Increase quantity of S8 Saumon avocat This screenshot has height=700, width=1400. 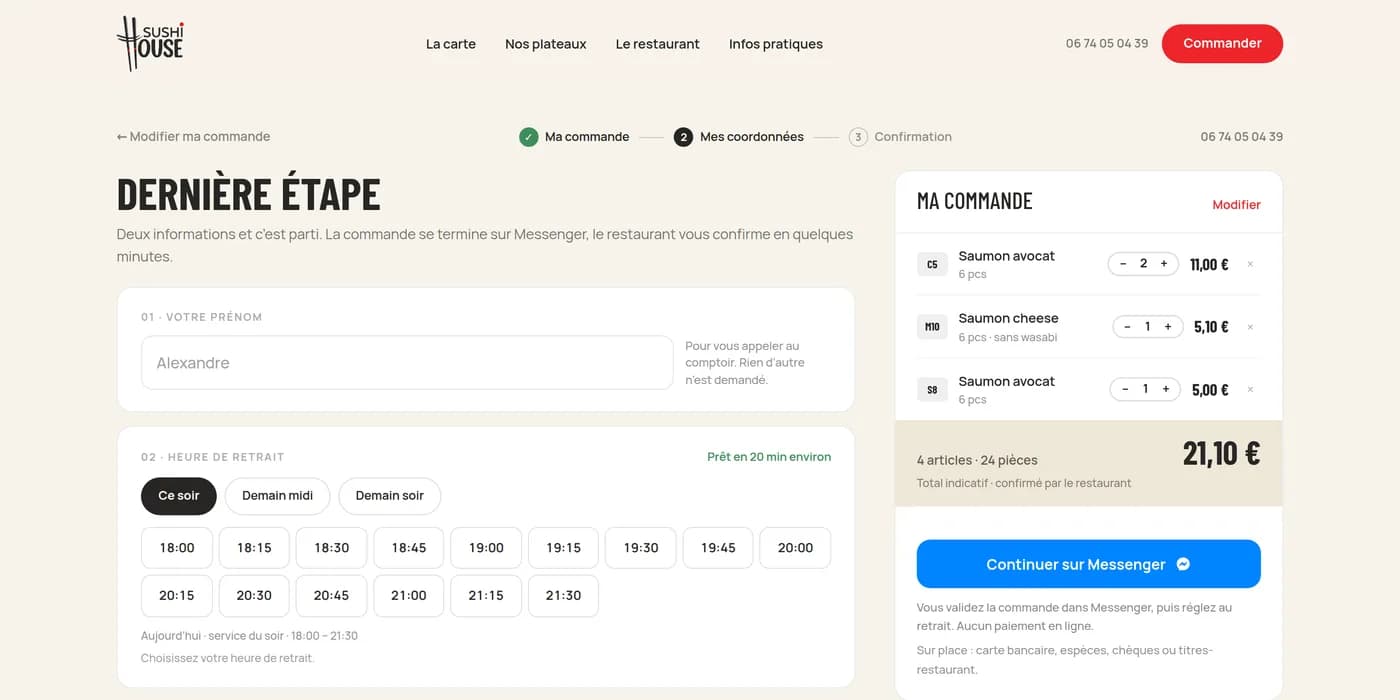click(x=1165, y=389)
